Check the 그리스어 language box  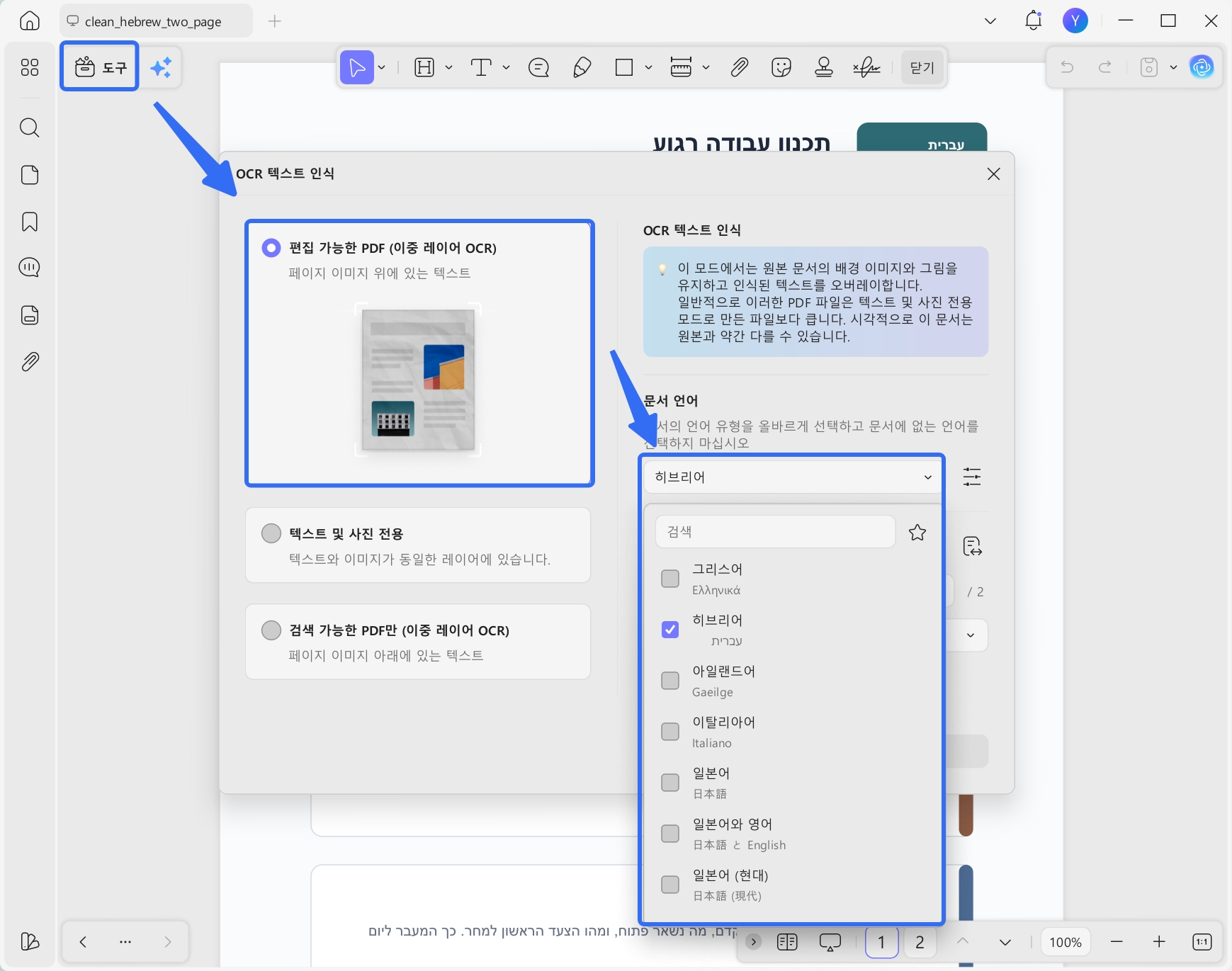click(x=669, y=579)
